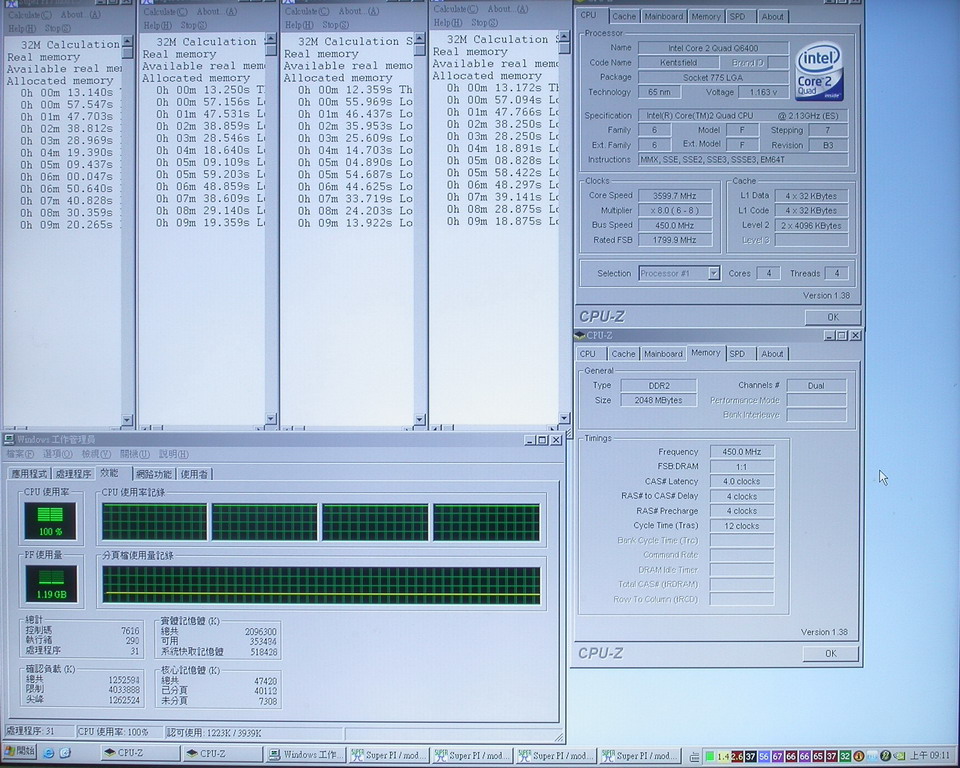The image size is (960, 768).
Task: Click OK in CPU-Z memory window
Action: click(x=830, y=653)
